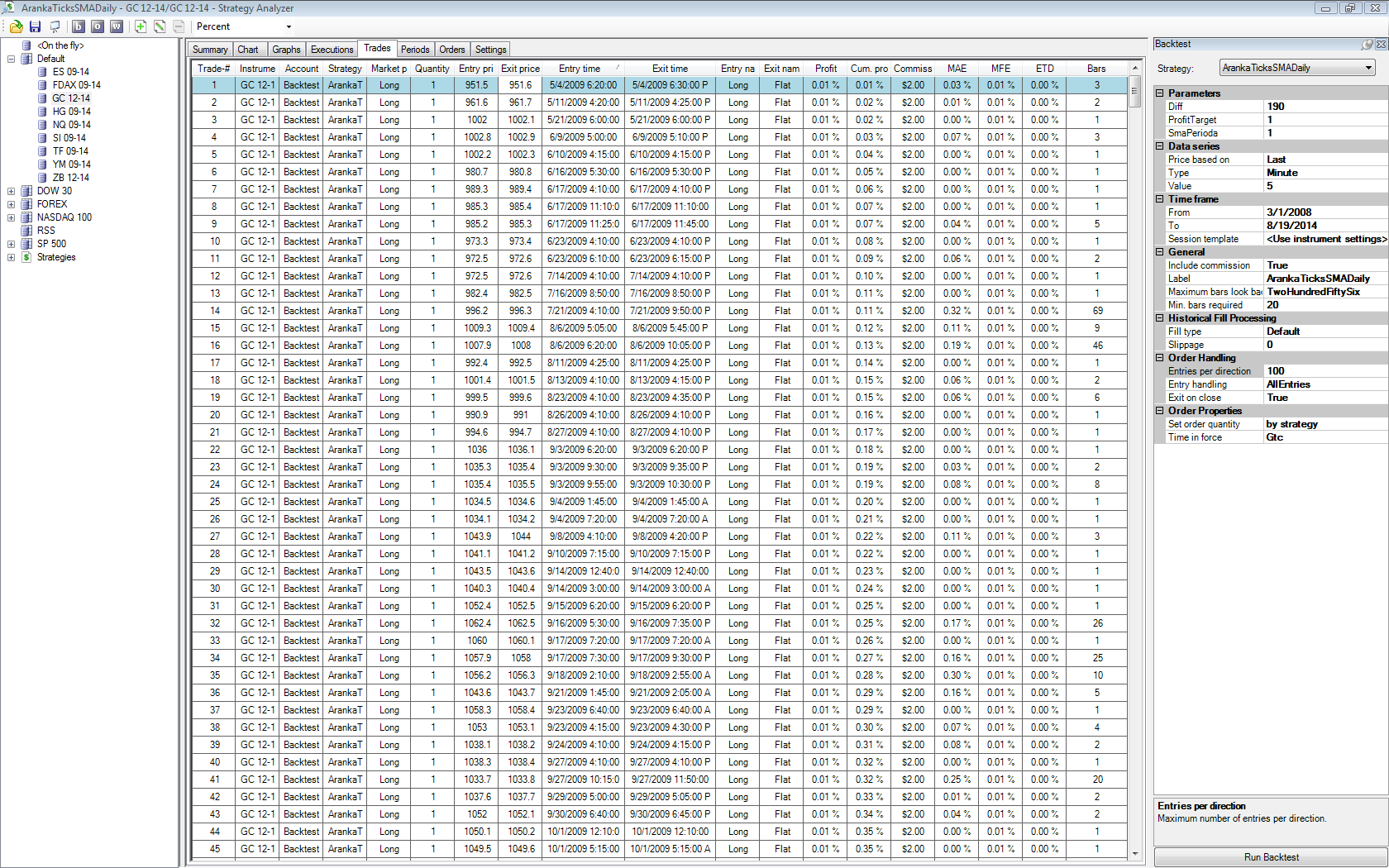Click the trades table vertical scrollbar thumb
Viewport: 1389px width, 868px height.
coord(1135,91)
